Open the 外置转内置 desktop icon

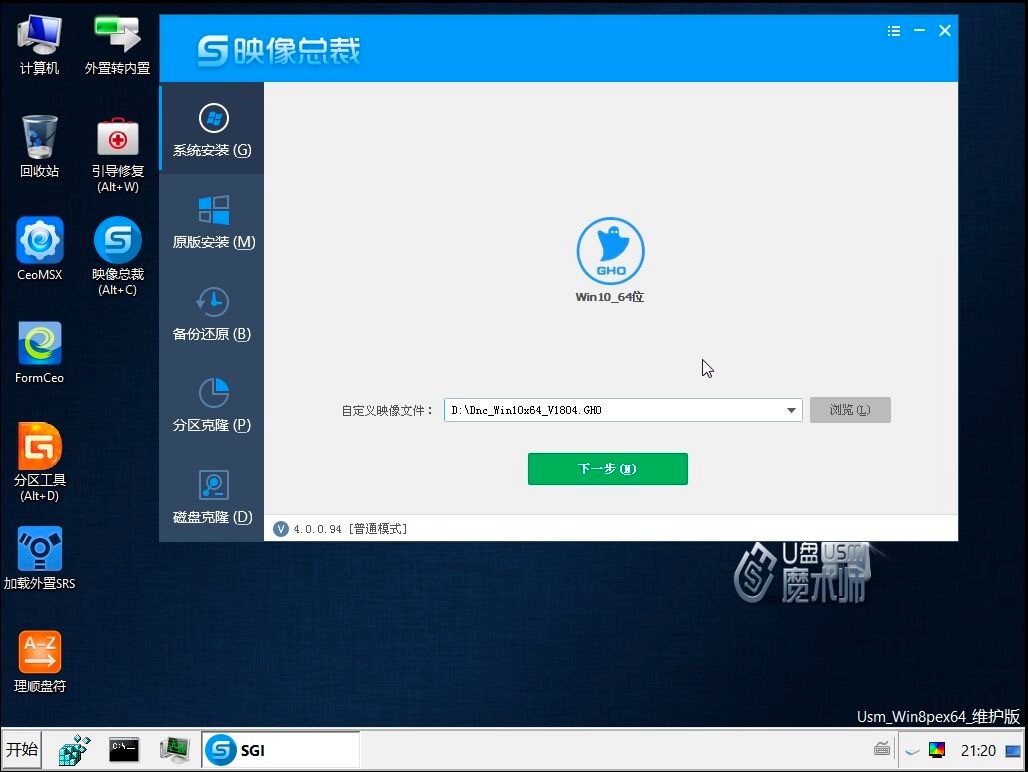coord(117,44)
